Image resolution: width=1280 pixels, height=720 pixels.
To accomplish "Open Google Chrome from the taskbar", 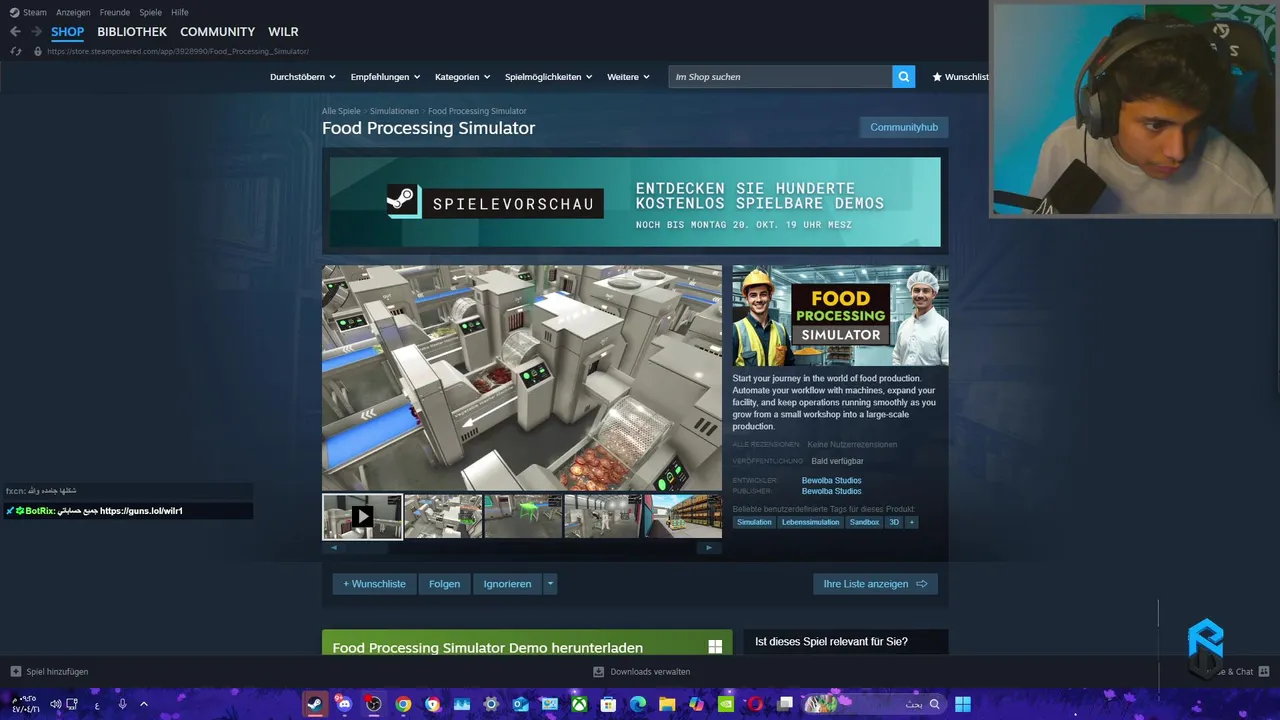I will click(403, 704).
